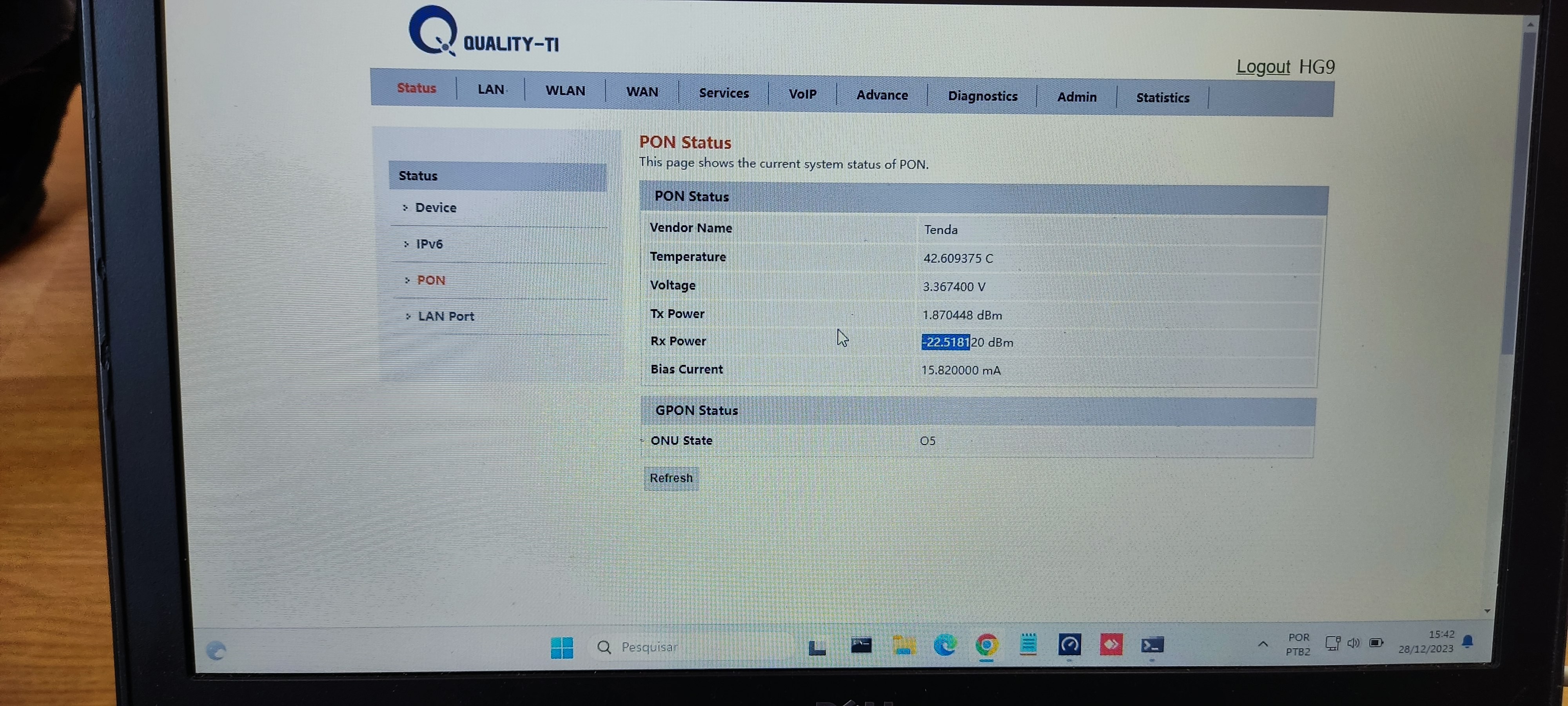Open LAN Port status page
The height and width of the screenshot is (706, 1568).
(x=446, y=316)
